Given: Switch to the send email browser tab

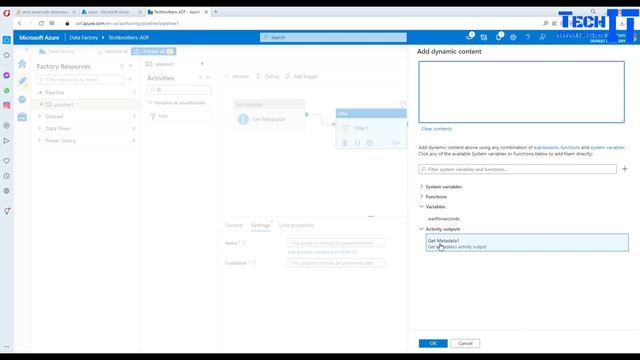Looking at the screenshot, I should tap(46, 12).
